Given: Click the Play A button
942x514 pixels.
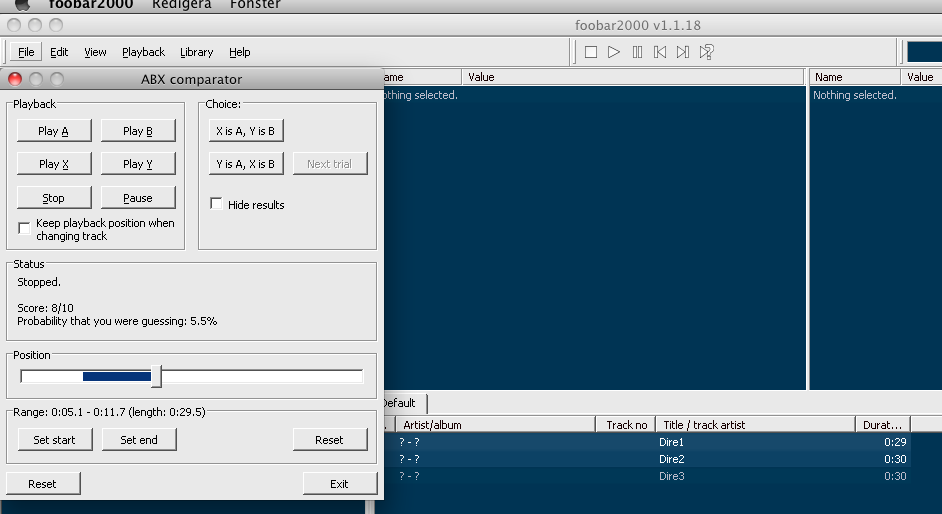Looking at the screenshot, I should pos(54,131).
